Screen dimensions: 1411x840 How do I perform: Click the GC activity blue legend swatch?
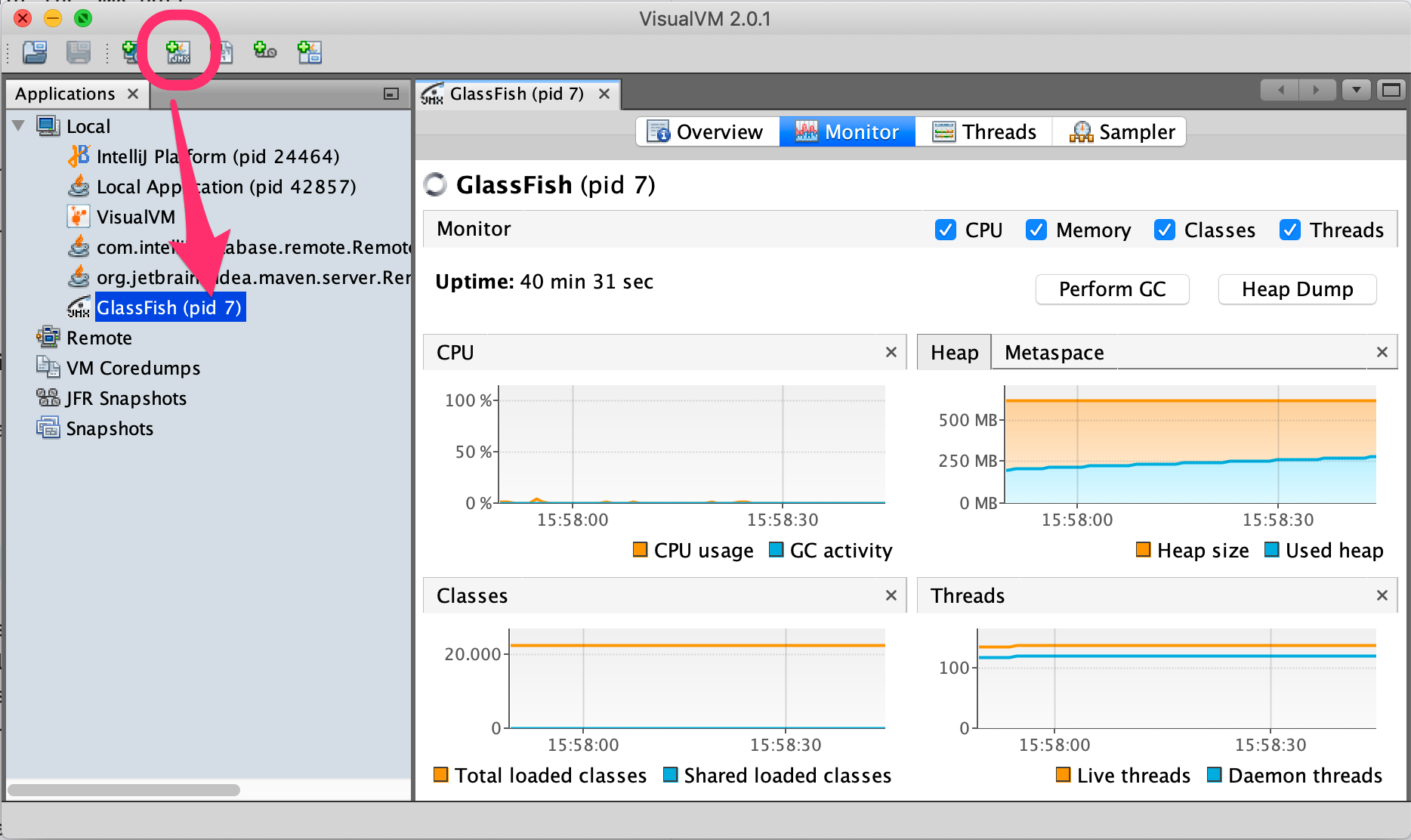[x=776, y=549]
